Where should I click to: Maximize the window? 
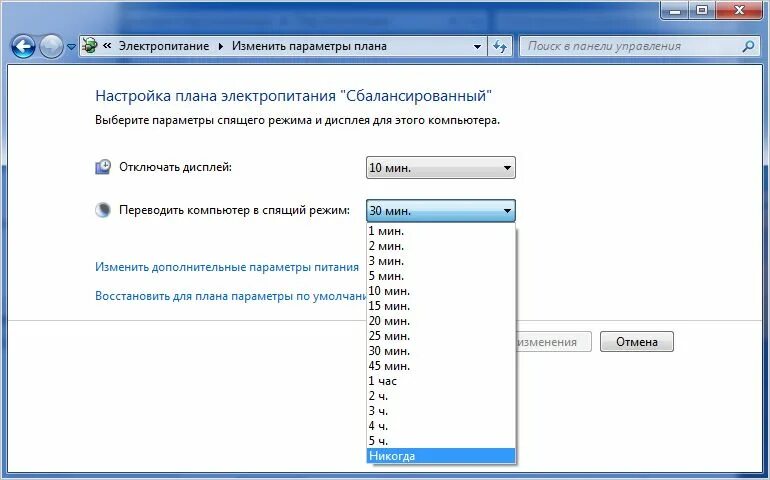pyautogui.click(x=702, y=10)
